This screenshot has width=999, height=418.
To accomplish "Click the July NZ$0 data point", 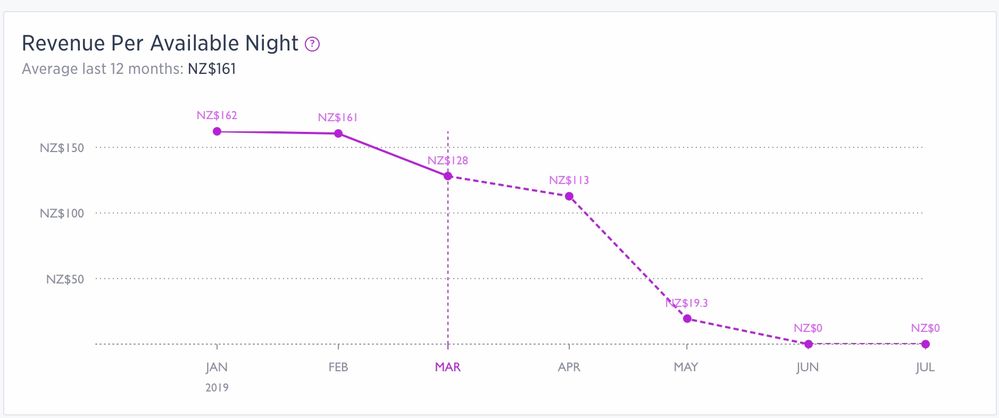I will click(x=925, y=344).
